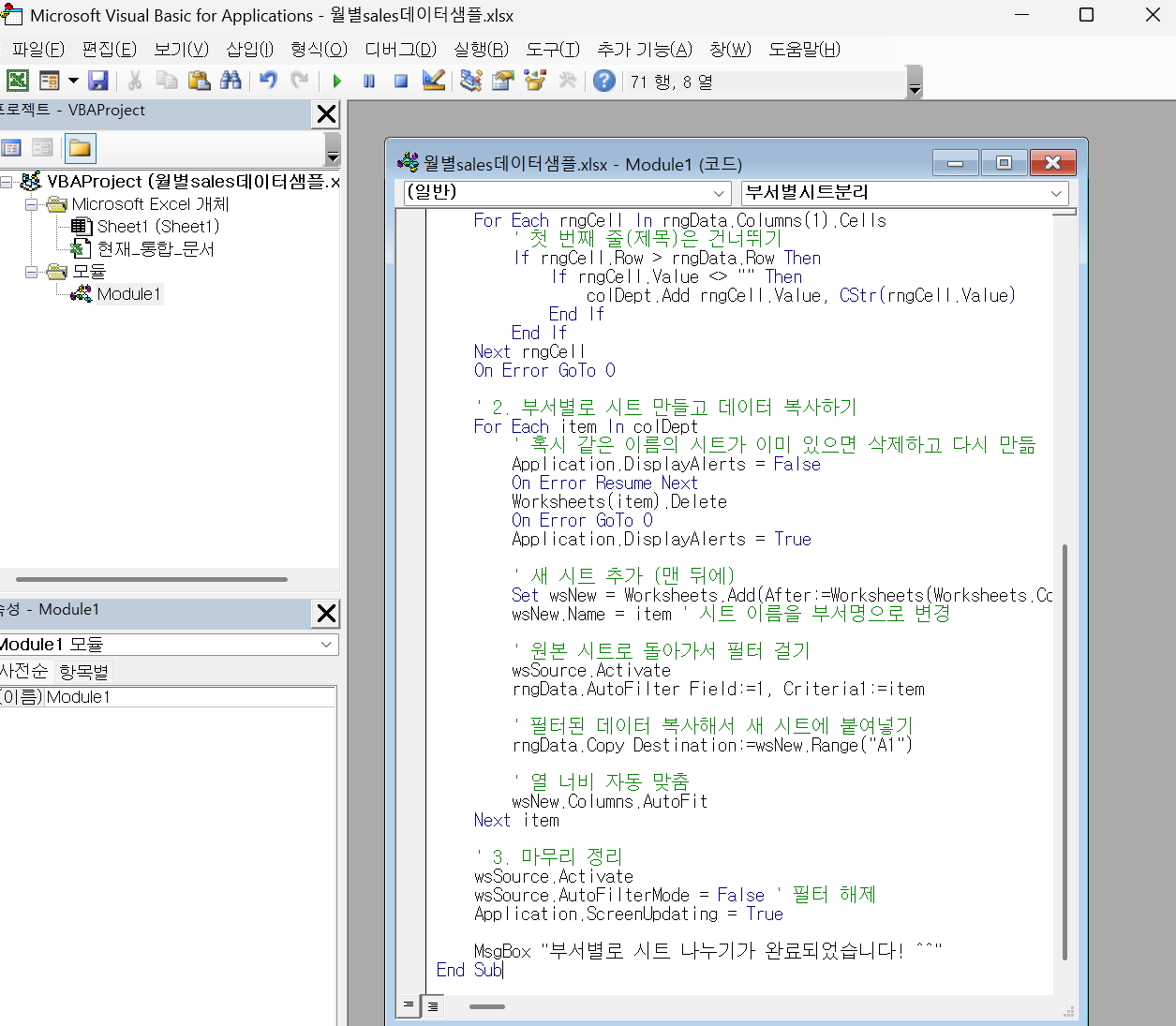Screen dimensions: 1176x1026
Task: Click the Insert UserForm toolbar icon
Action: (x=50, y=81)
